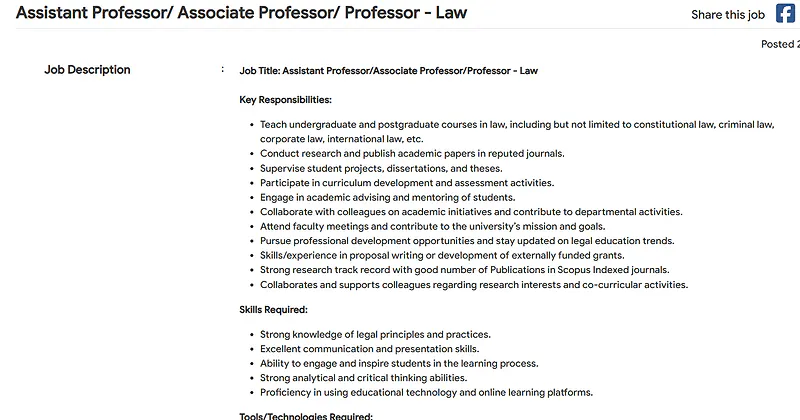The height and width of the screenshot is (420, 800).
Task: Select the page title heading text
Action: pos(241,13)
